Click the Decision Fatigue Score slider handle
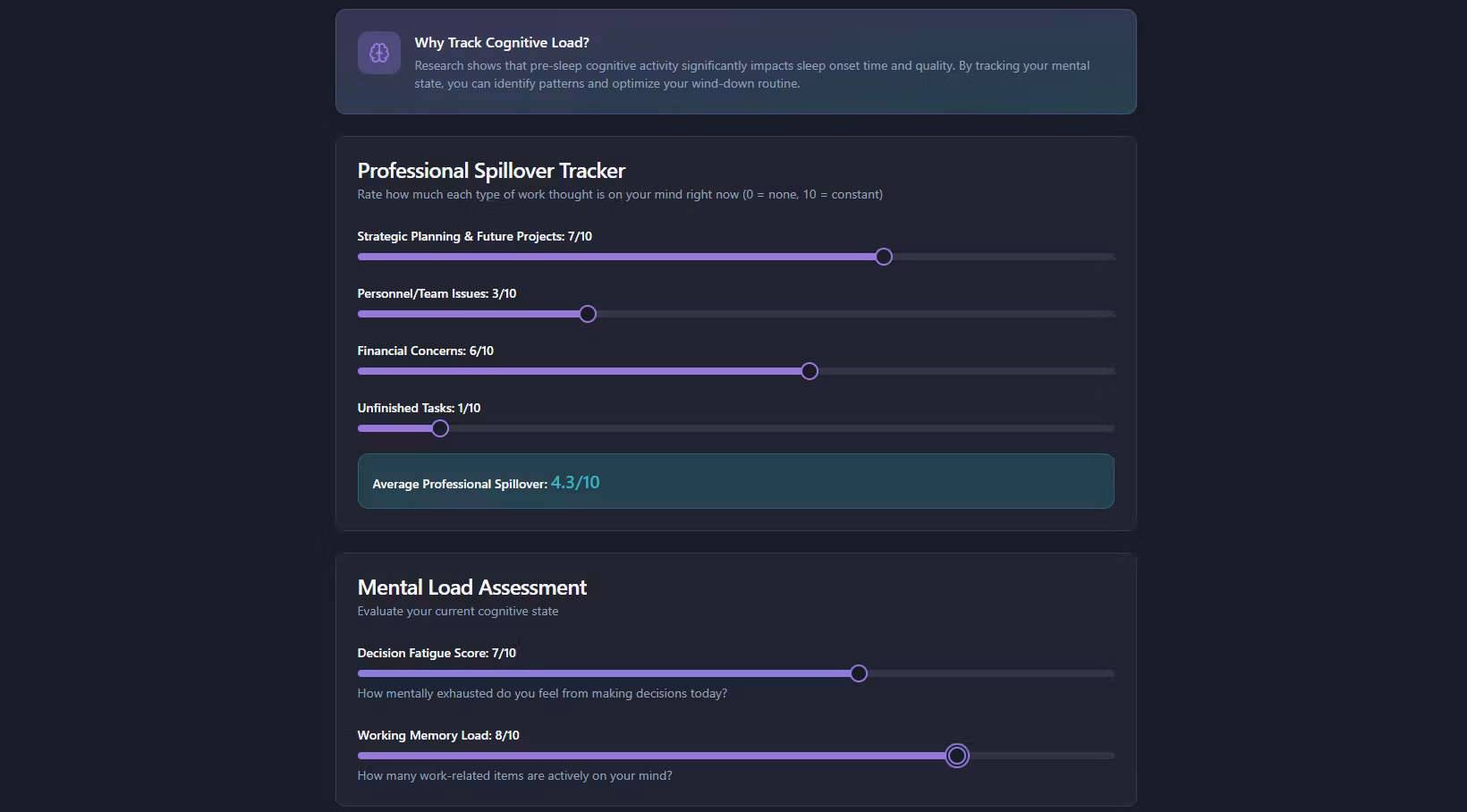This screenshot has width=1467, height=812. click(x=859, y=673)
